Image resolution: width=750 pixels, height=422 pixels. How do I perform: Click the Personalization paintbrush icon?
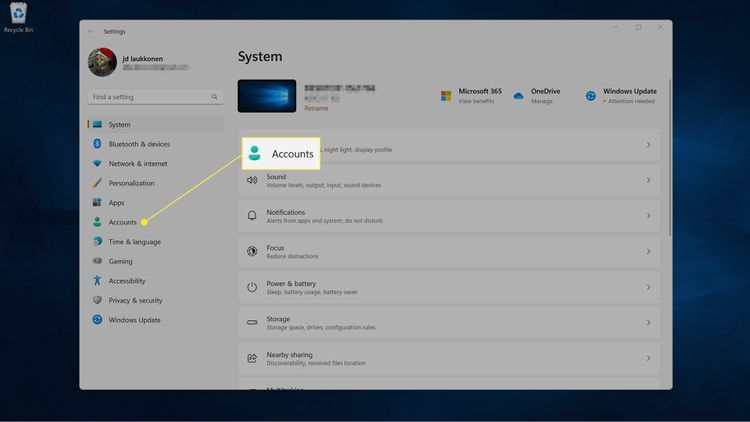97,183
